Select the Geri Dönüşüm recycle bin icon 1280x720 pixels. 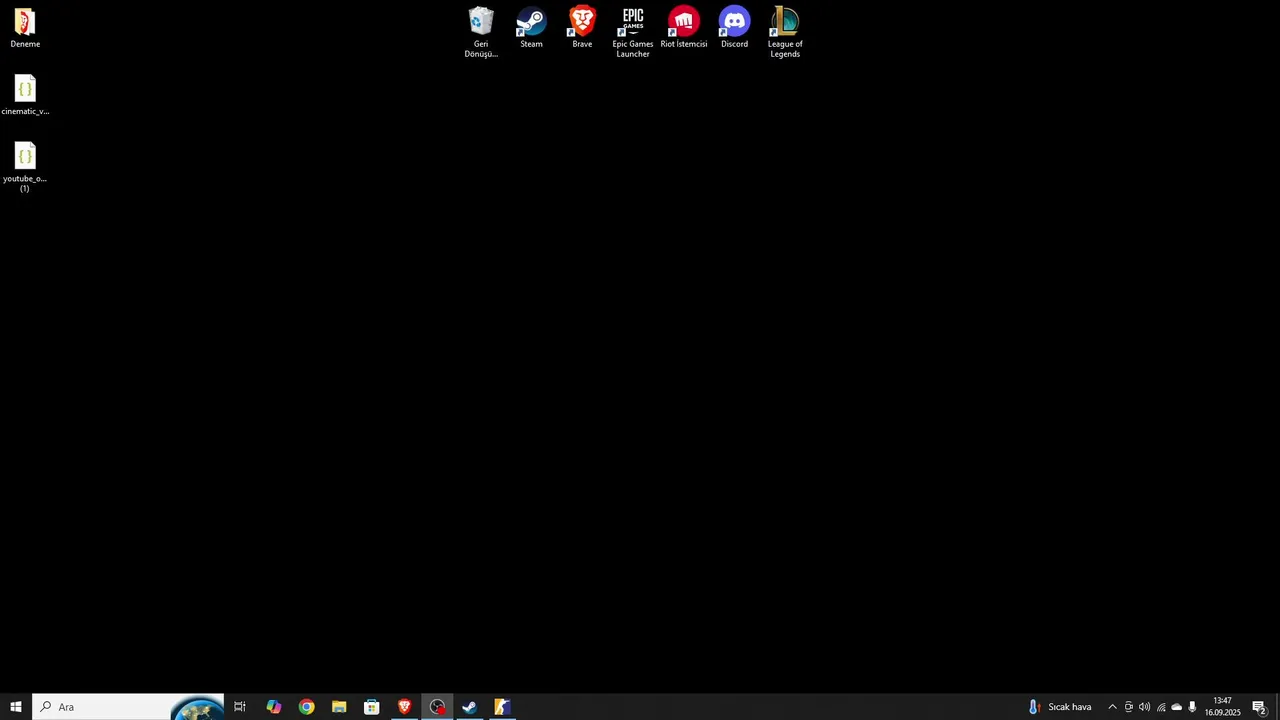click(481, 32)
